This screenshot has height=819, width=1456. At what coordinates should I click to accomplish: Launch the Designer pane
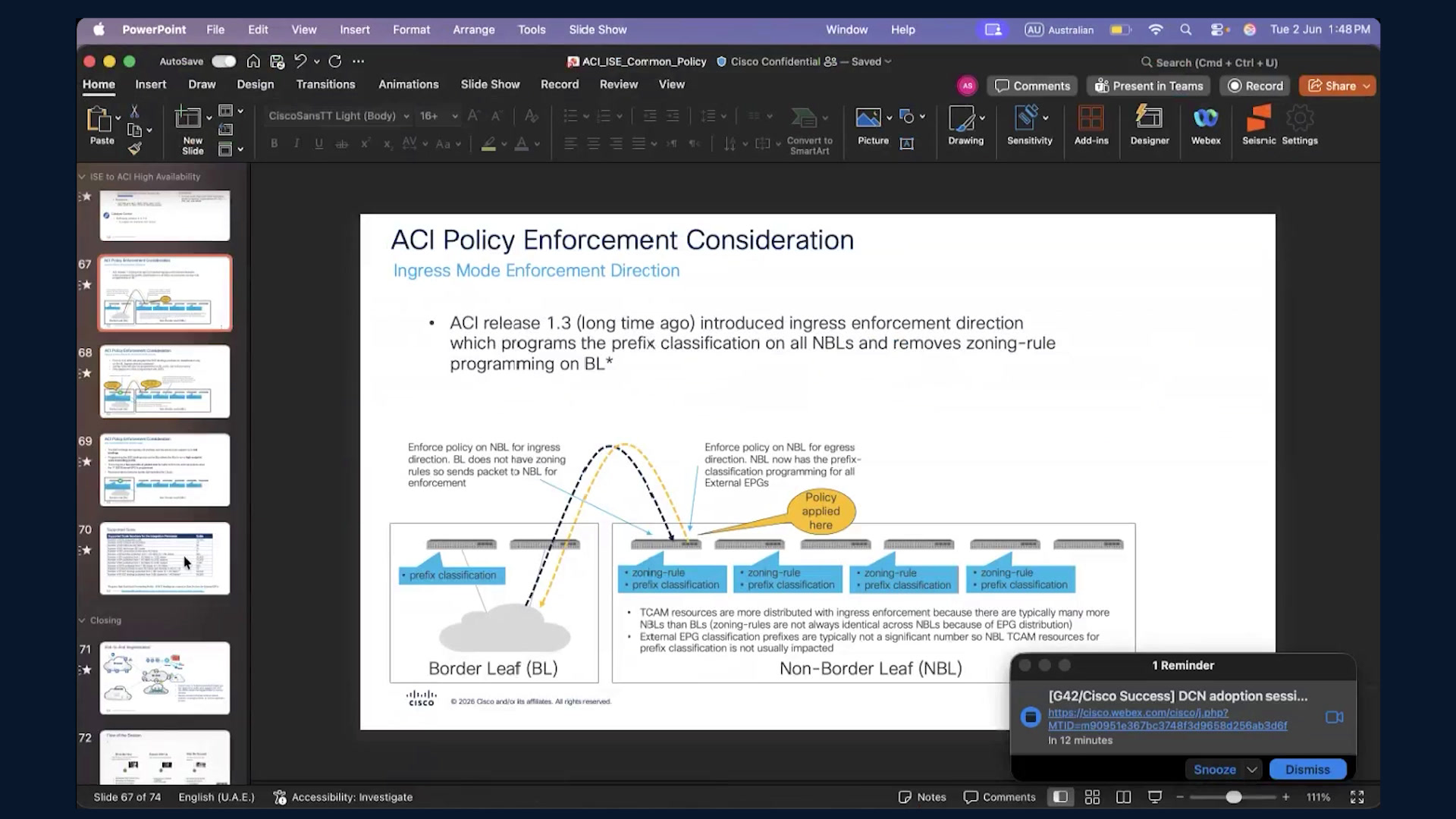pyautogui.click(x=1150, y=125)
